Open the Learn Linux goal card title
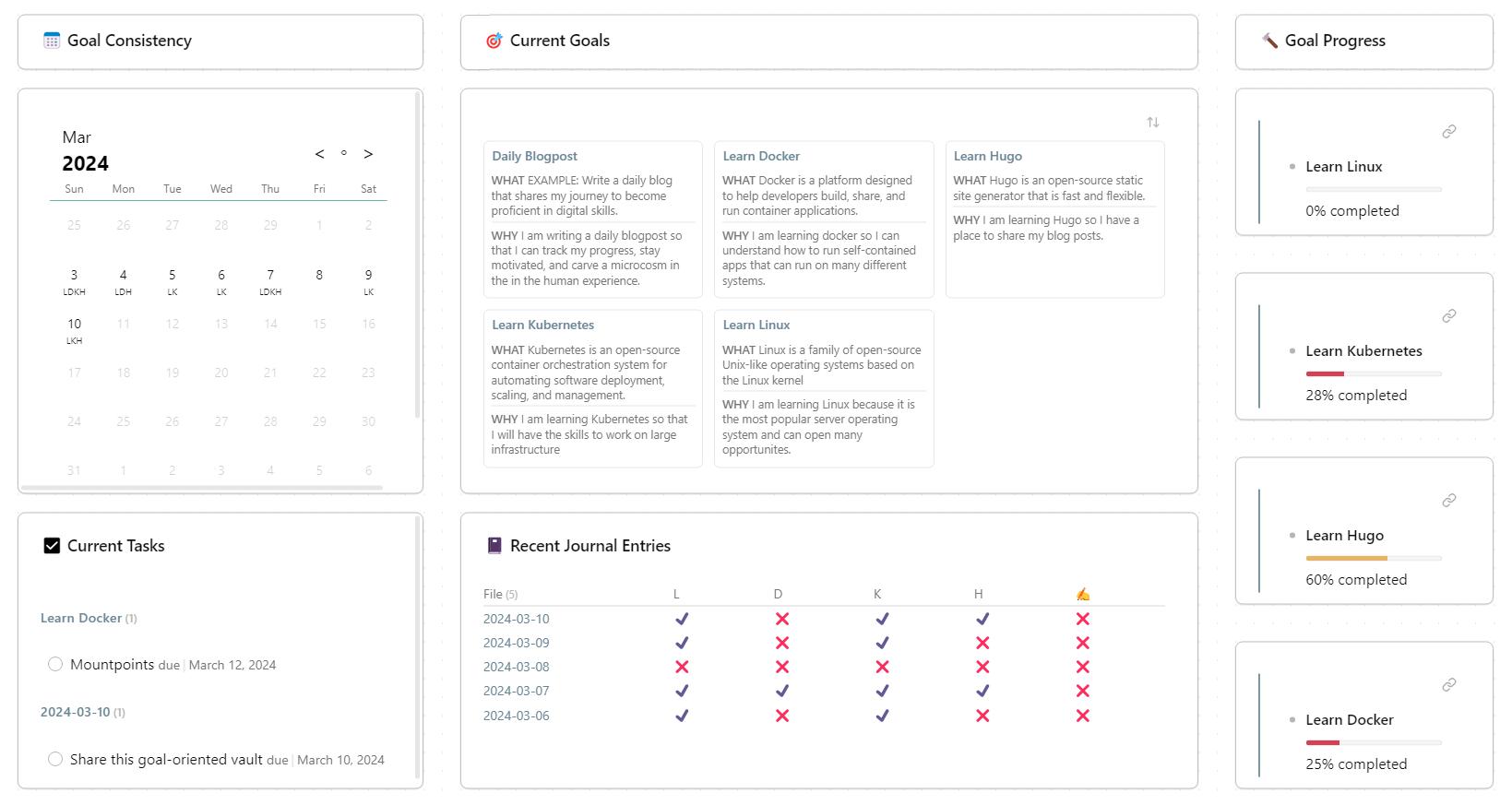The height and width of the screenshot is (805, 1512). tap(756, 325)
